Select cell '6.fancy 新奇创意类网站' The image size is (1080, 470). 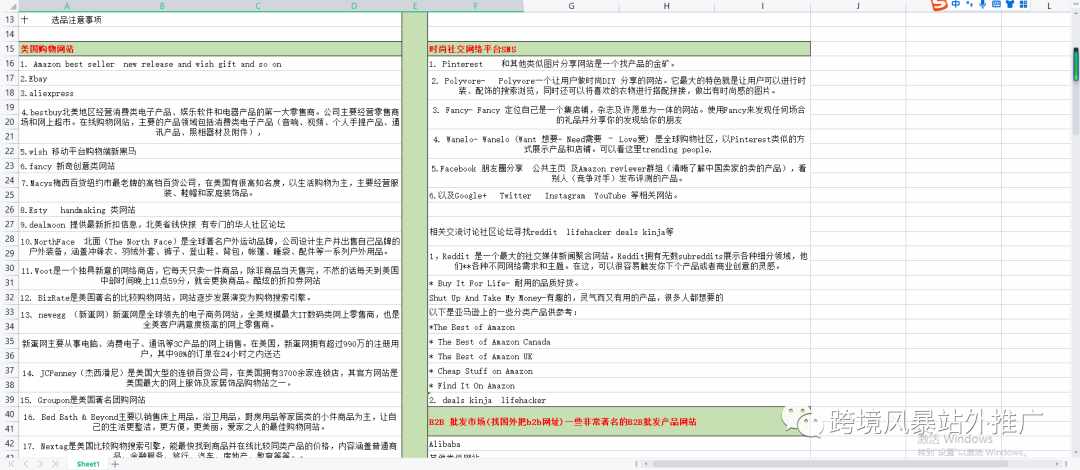pos(210,166)
